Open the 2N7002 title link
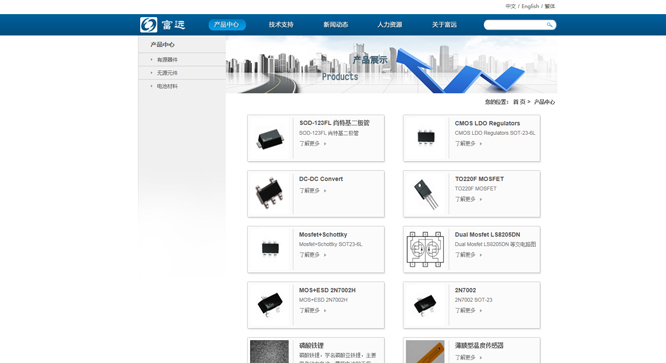Screen dimensions: 666x363 [465, 290]
